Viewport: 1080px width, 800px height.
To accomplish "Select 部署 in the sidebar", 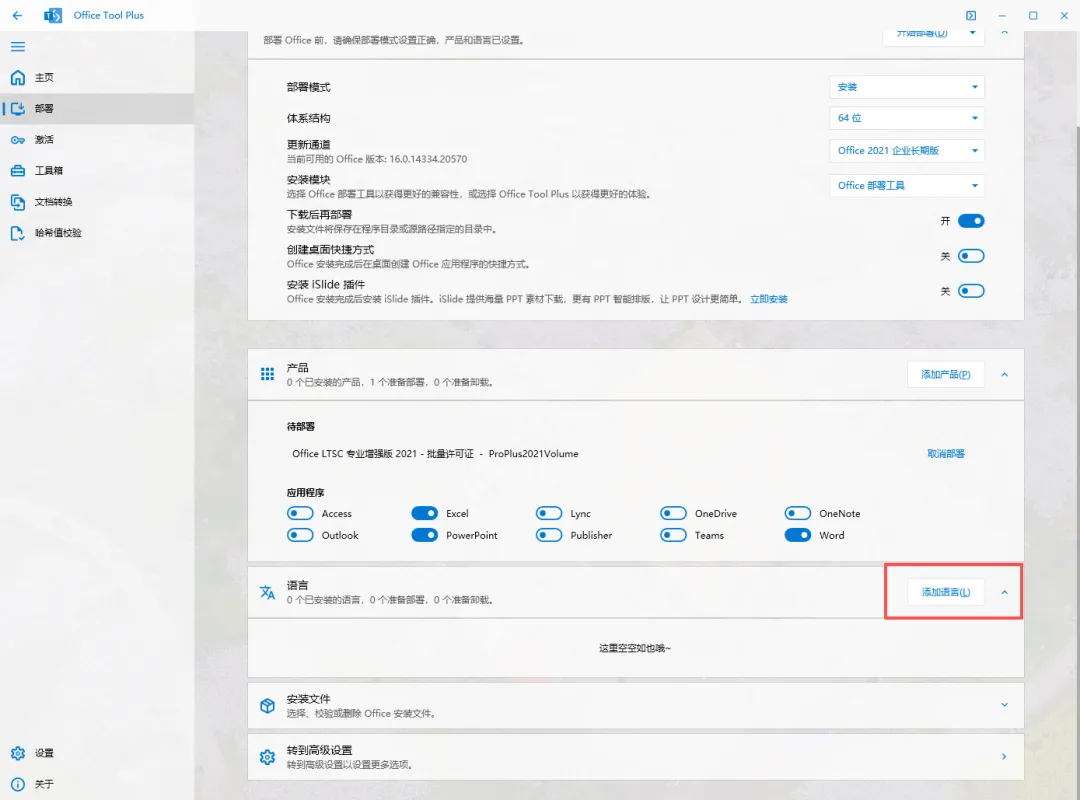I will [97, 108].
